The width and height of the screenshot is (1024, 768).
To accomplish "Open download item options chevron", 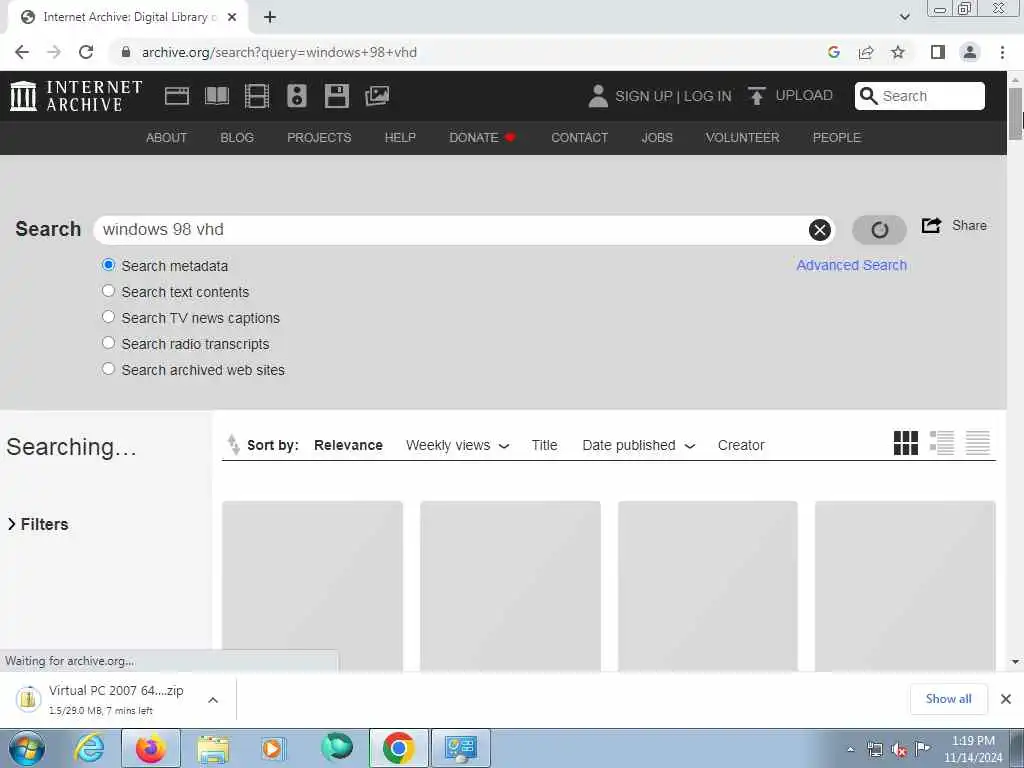I will coord(213,700).
